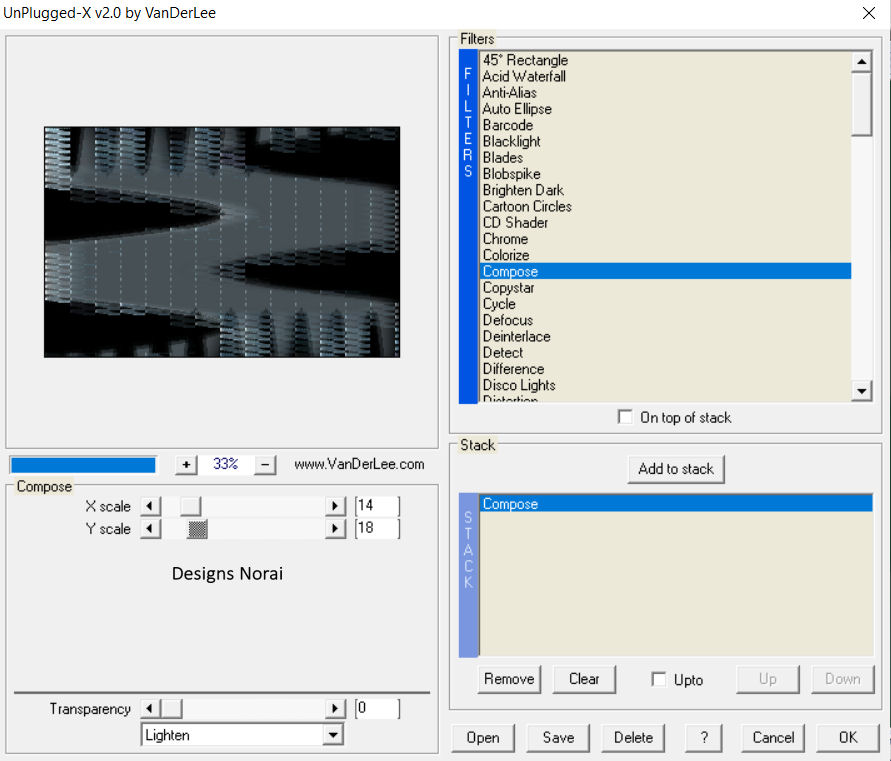The width and height of the screenshot is (891, 761).
Task: Click the zoom in plus button
Action: tap(186, 465)
